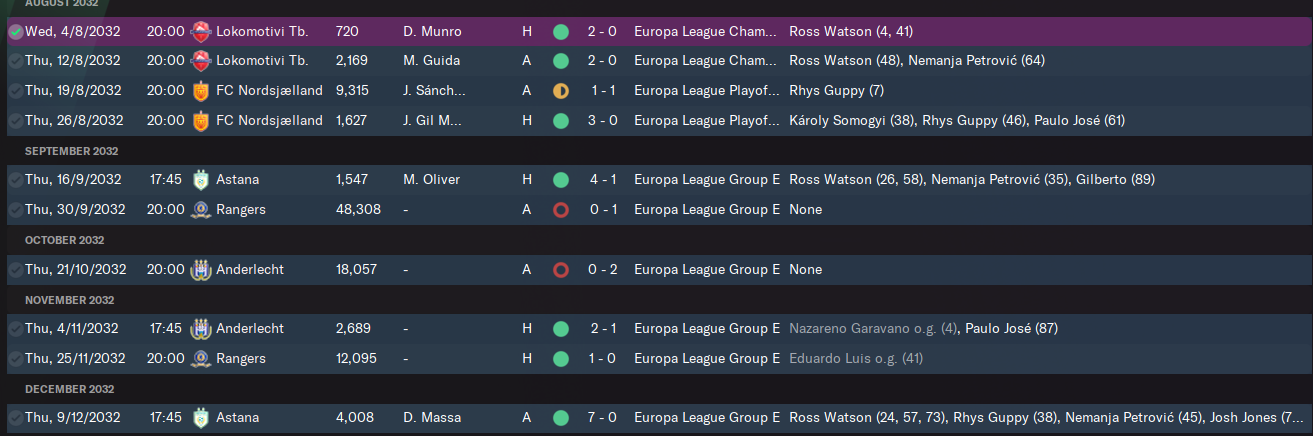Open the 2 - 1 Anderlecht match result

(602, 328)
